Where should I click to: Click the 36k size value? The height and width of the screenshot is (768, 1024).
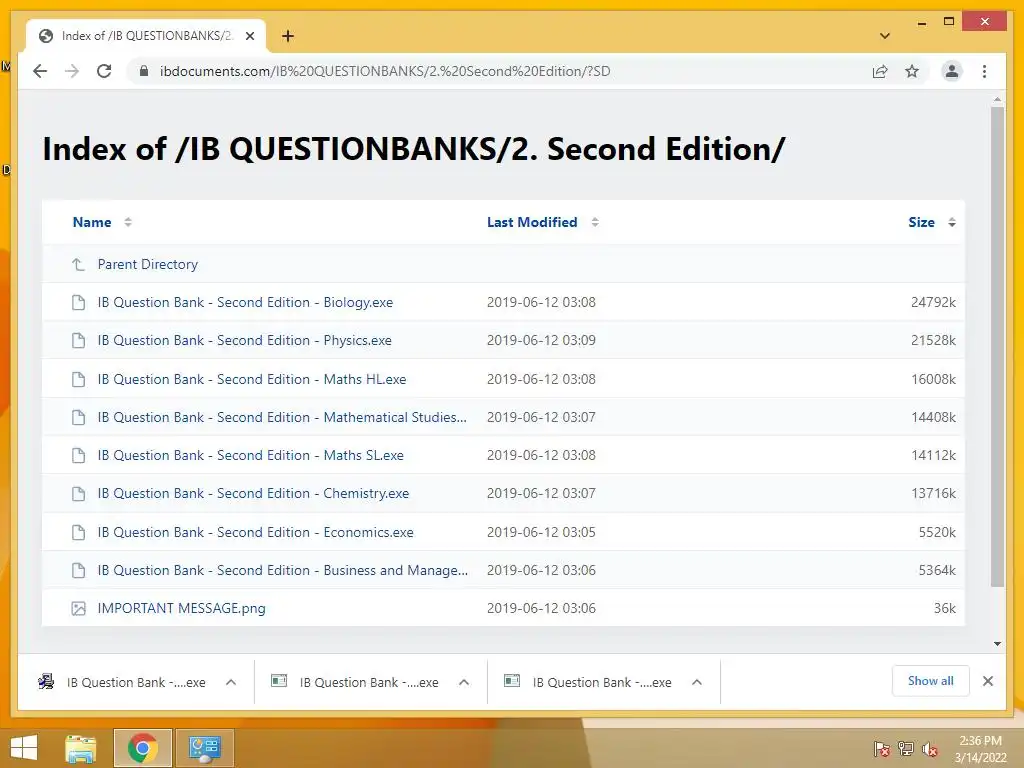click(944, 608)
